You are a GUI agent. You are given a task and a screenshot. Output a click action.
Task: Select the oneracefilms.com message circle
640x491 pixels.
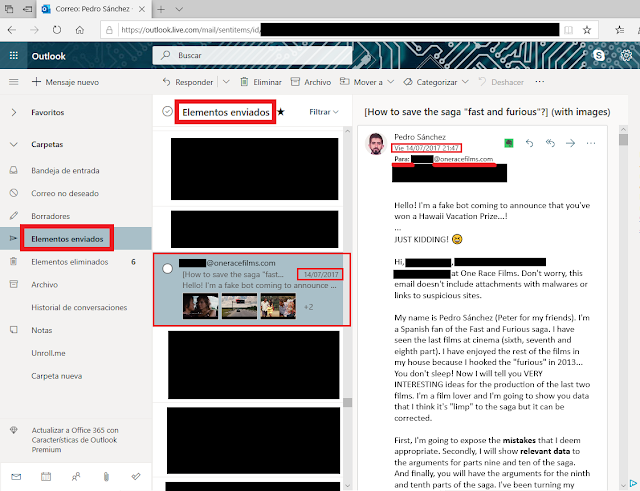167,269
